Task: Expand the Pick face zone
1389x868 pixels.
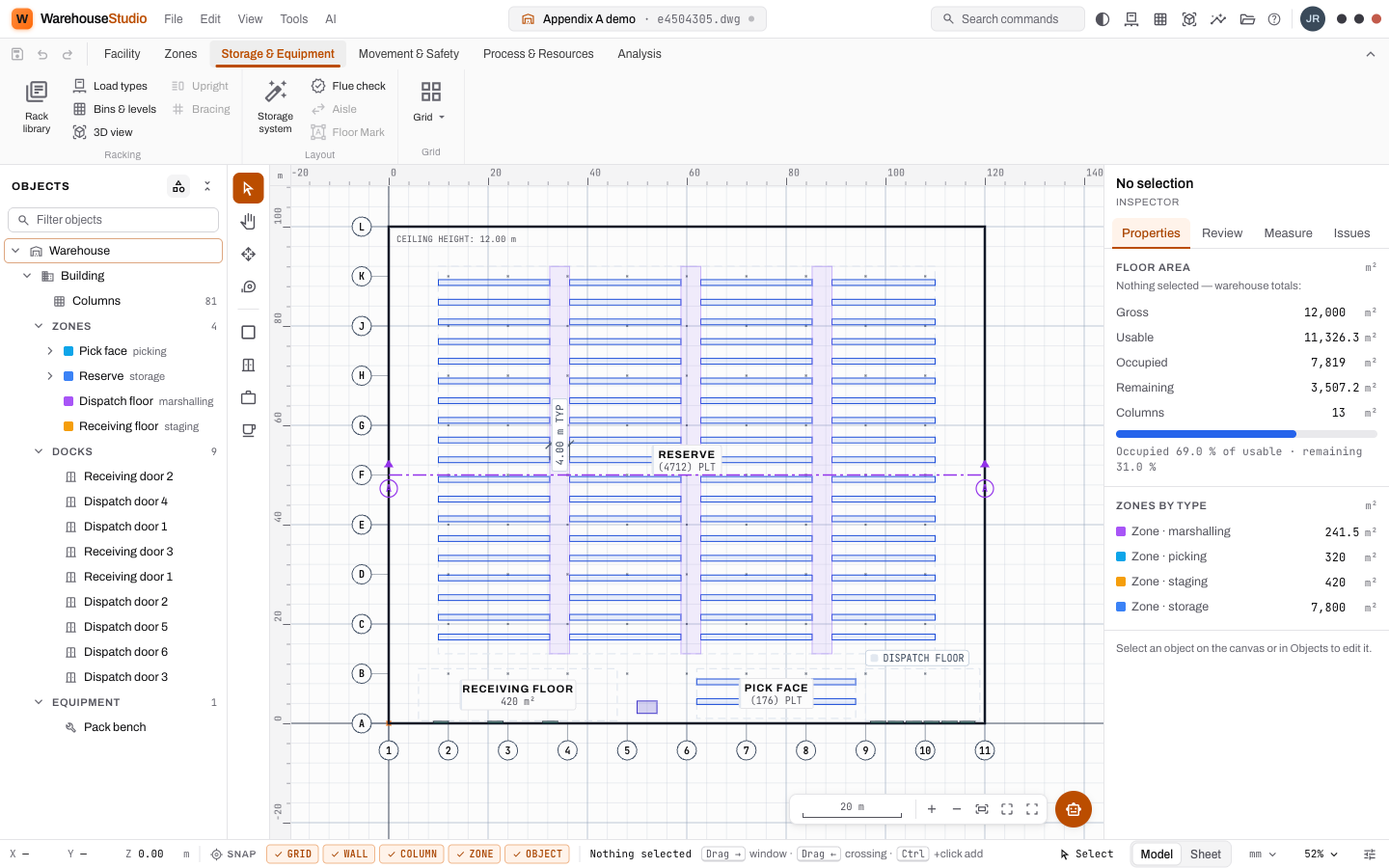Action: [50, 351]
